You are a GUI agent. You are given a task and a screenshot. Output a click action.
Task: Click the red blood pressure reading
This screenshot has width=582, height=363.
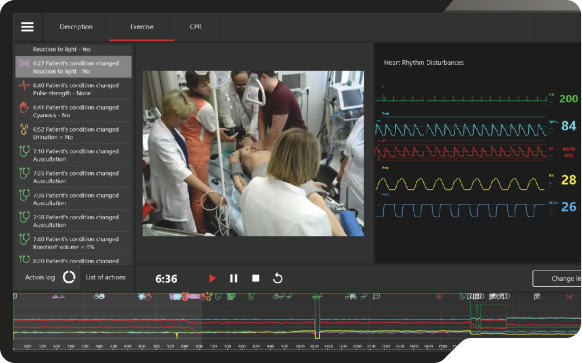pyautogui.click(x=568, y=152)
